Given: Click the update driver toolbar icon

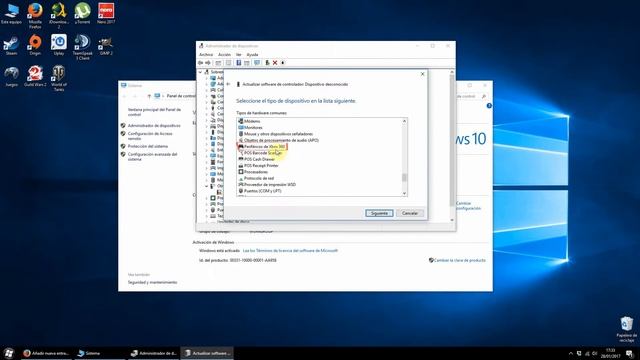Looking at the screenshot, I should point(267,63).
